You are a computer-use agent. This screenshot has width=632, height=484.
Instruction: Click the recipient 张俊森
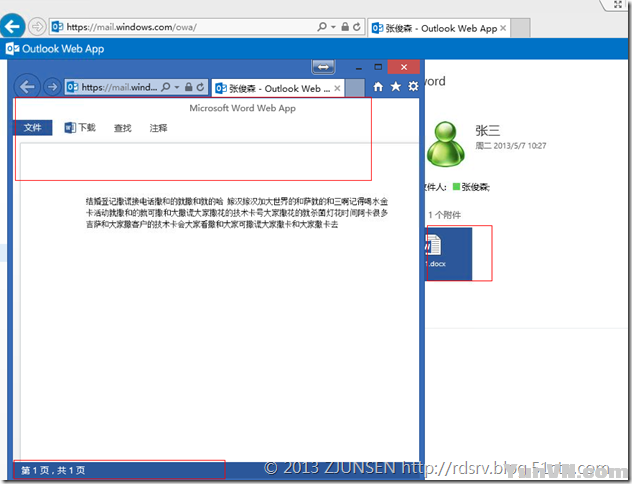coord(475,187)
